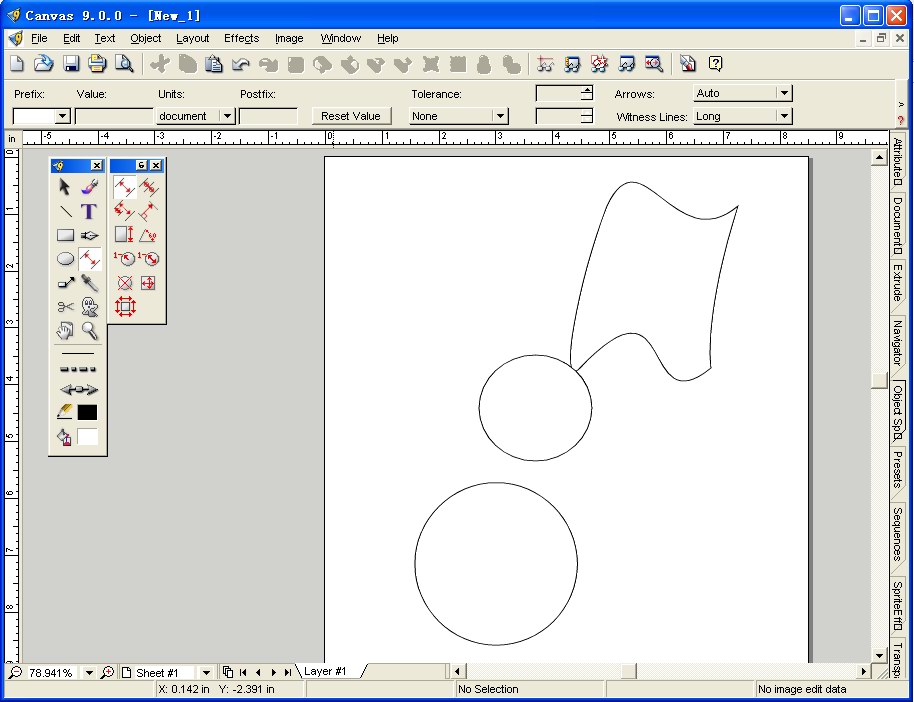914x702 pixels.
Task: Select the Rectangle tool
Action: (x=65, y=235)
